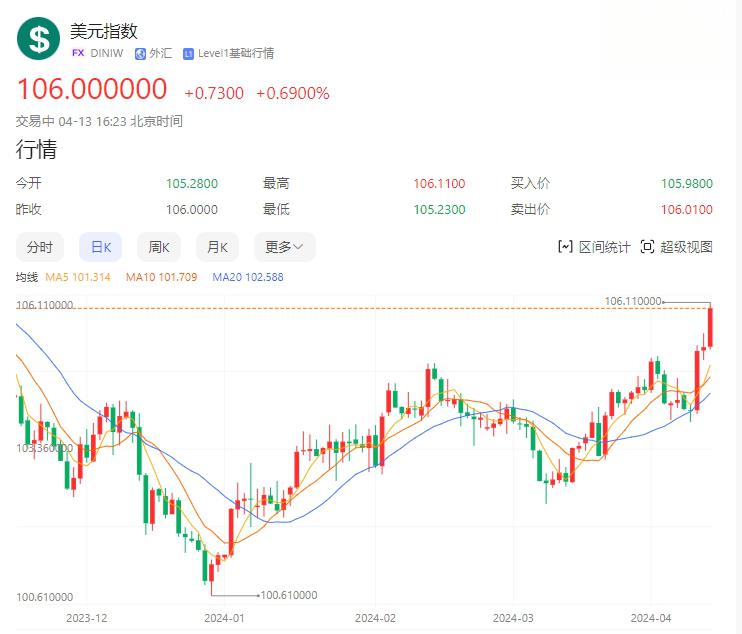
Task: Click the MA10 101.709 indicator label
Action: [161, 277]
